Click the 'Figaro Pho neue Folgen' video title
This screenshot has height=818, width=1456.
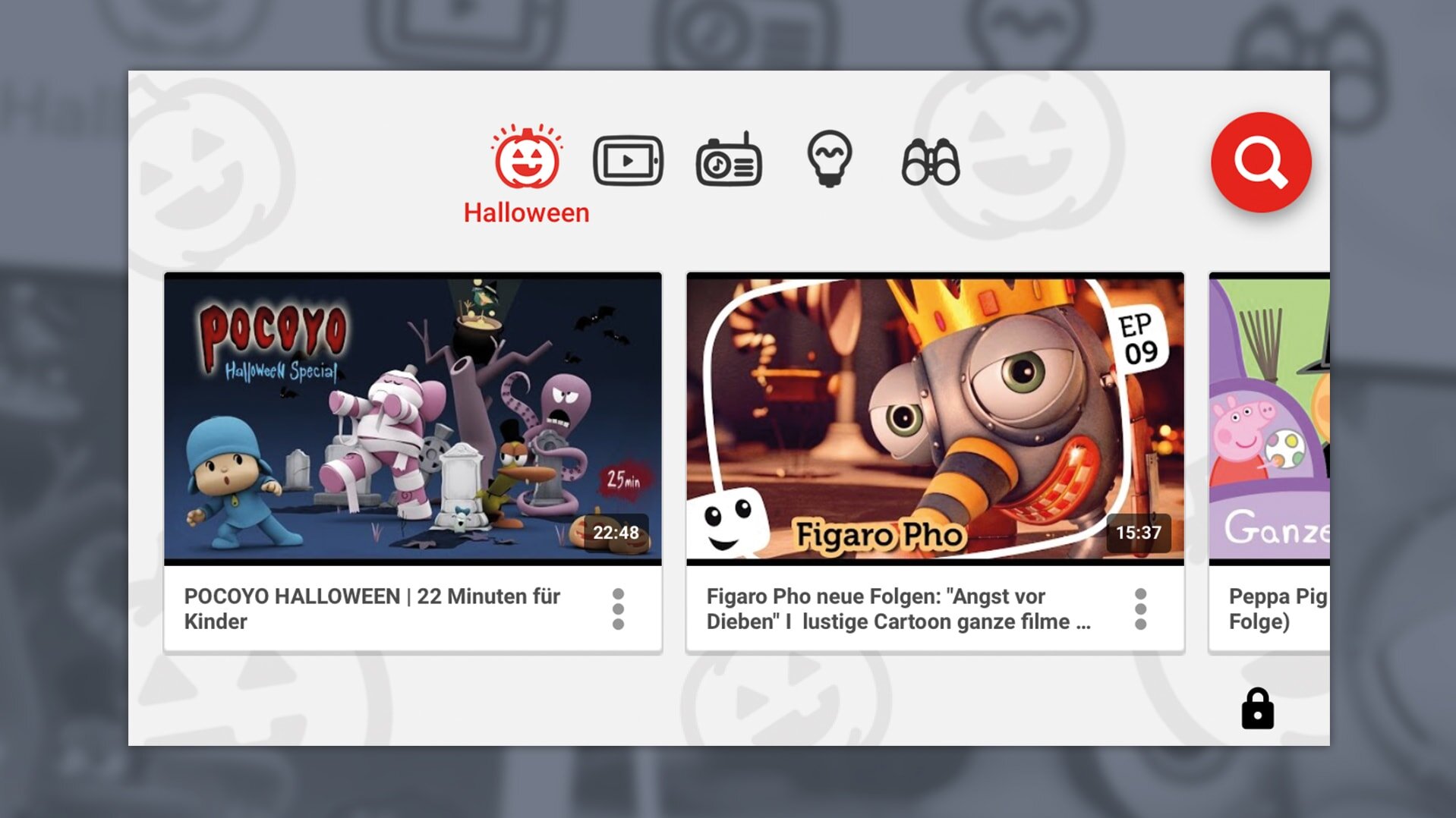tap(899, 609)
